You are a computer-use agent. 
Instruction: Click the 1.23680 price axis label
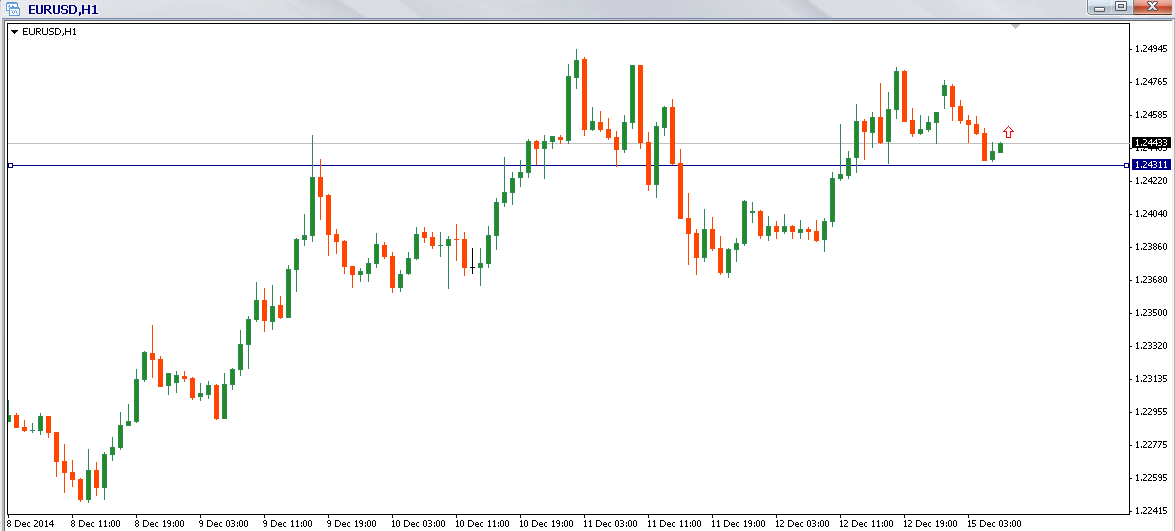[1150, 279]
